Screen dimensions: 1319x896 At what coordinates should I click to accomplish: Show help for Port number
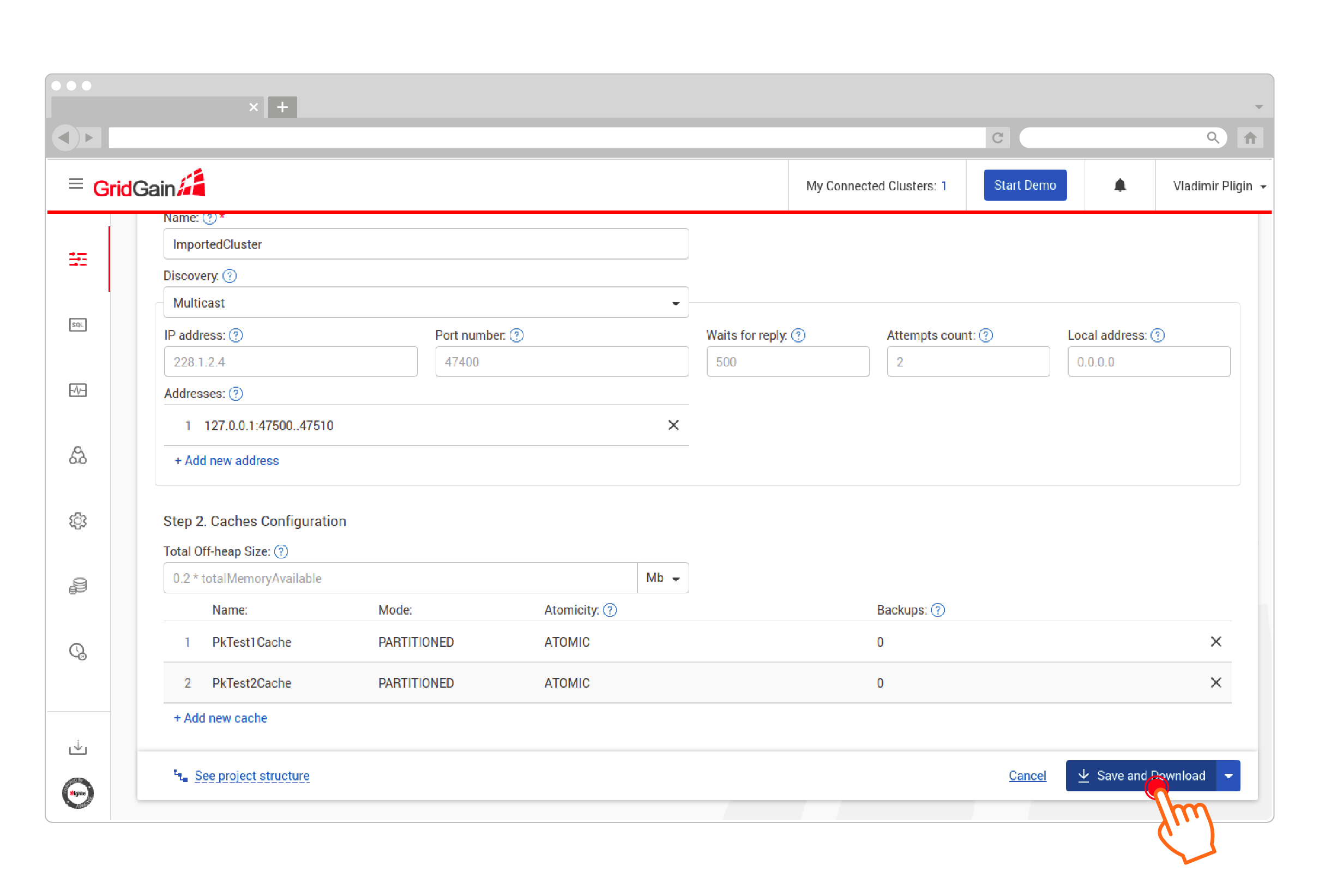(x=516, y=335)
